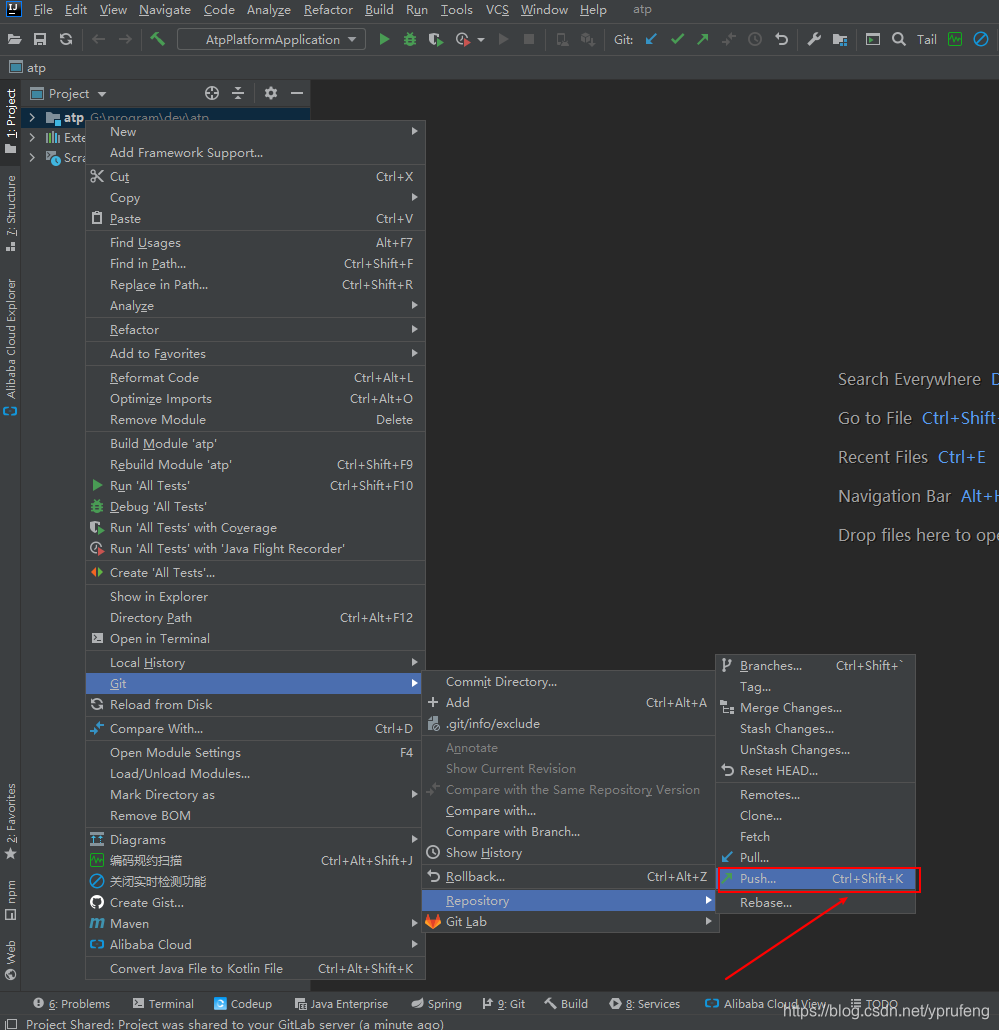Screen dimensions: 999x1030
Task: Start debugging with the bug icon
Action: [410, 39]
